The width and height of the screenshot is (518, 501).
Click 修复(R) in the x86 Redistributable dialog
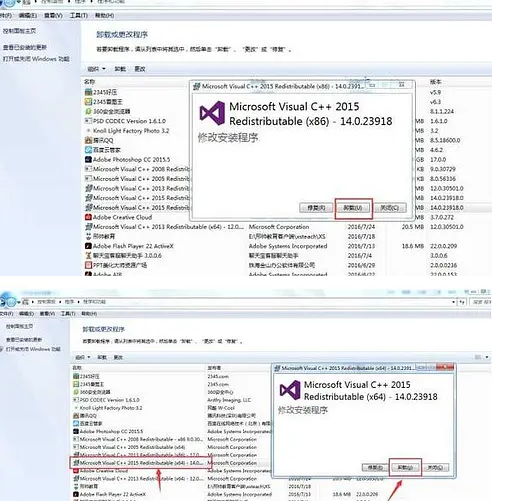(316, 208)
